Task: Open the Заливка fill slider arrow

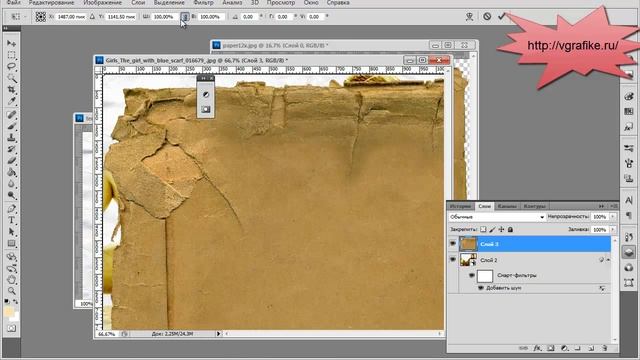Action: [612, 230]
